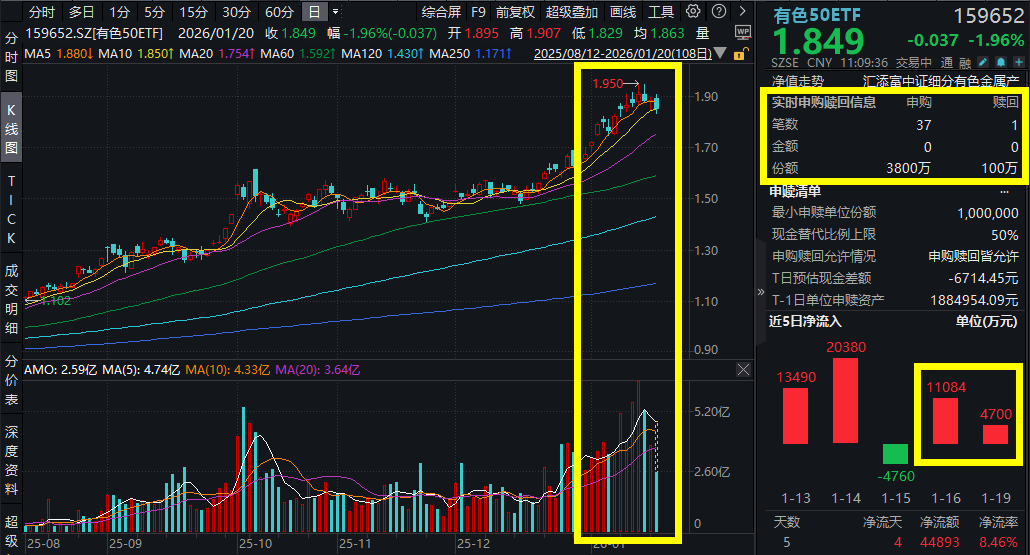Viewport: 1030px width, 555px height.
Task: Click the green -4760 outflow bar
Action: (x=895, y=454)
